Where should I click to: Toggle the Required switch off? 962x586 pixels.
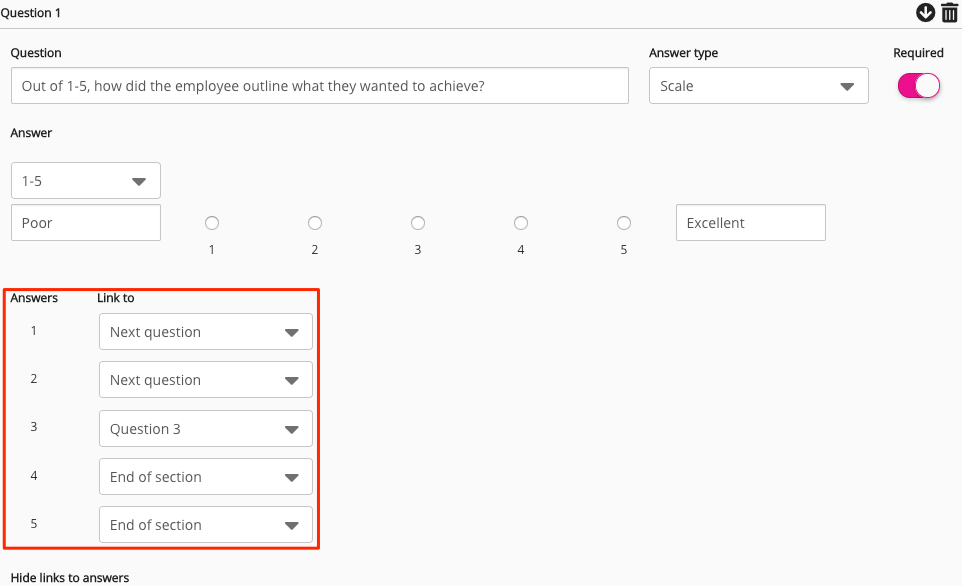tap(918, 86)
